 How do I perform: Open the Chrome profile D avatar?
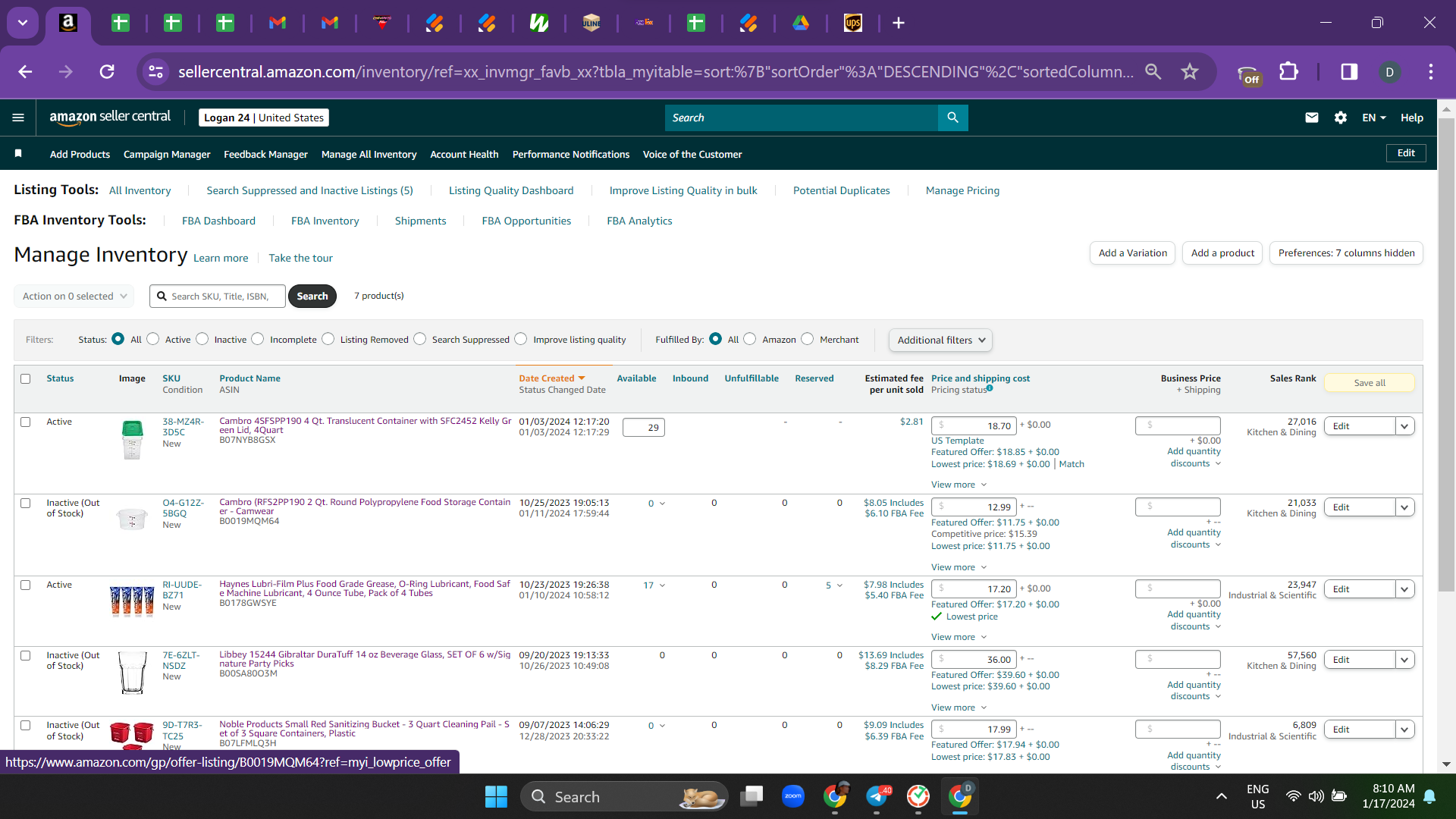[1389, 71]
